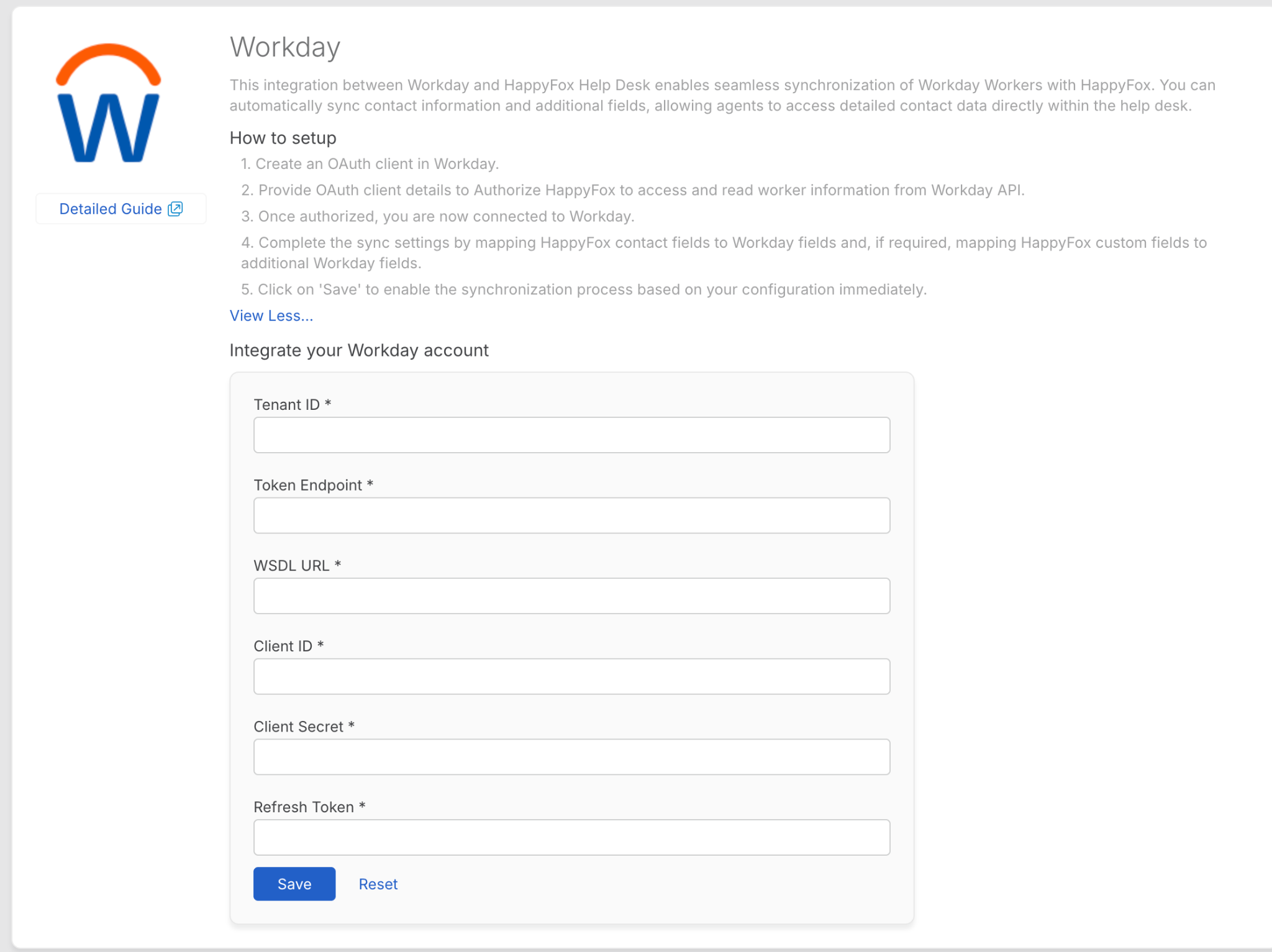This screenshot has height=952, width=1272.
Task: Select the WSDL URL text box
Action: pos(571,596)
